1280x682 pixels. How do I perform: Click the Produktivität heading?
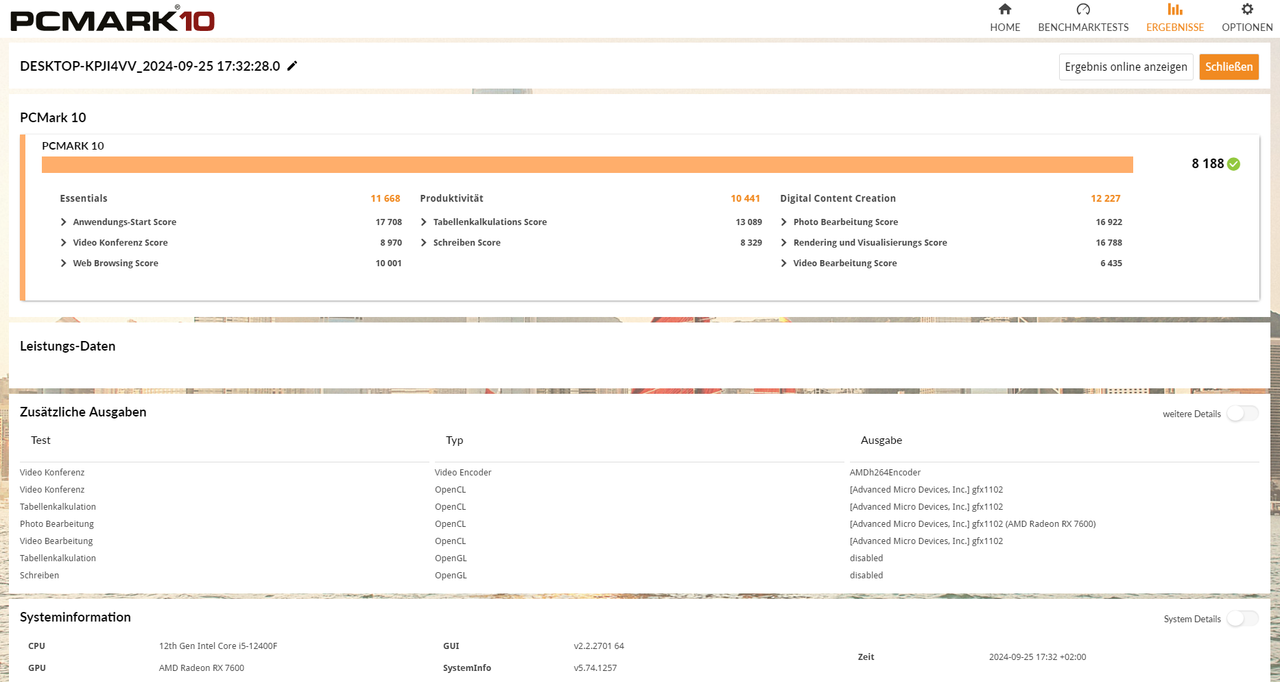pos(451,198)
